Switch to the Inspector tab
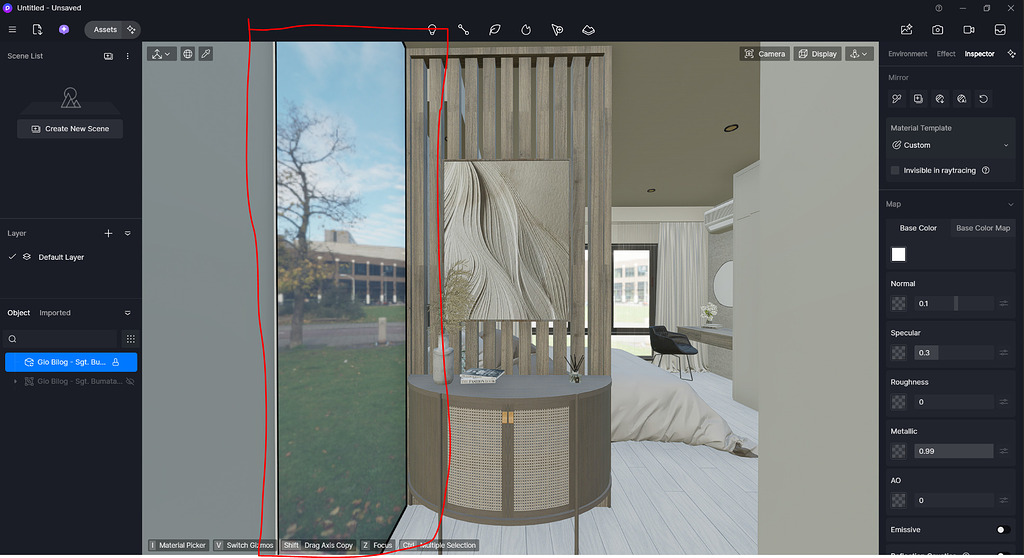 [x=979, y=54]
